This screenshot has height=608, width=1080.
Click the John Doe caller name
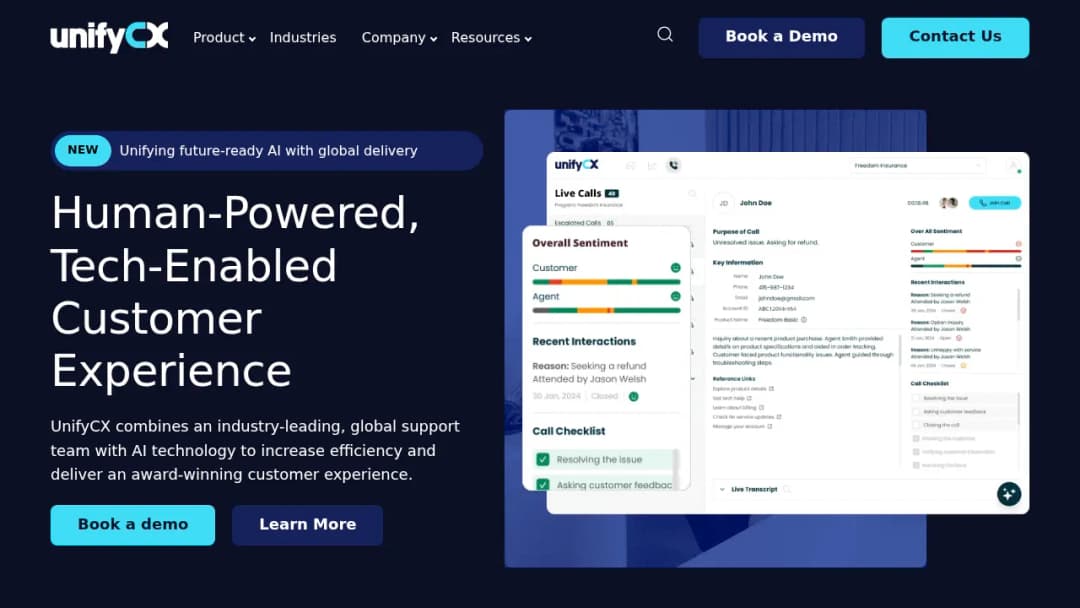[756, 203]
